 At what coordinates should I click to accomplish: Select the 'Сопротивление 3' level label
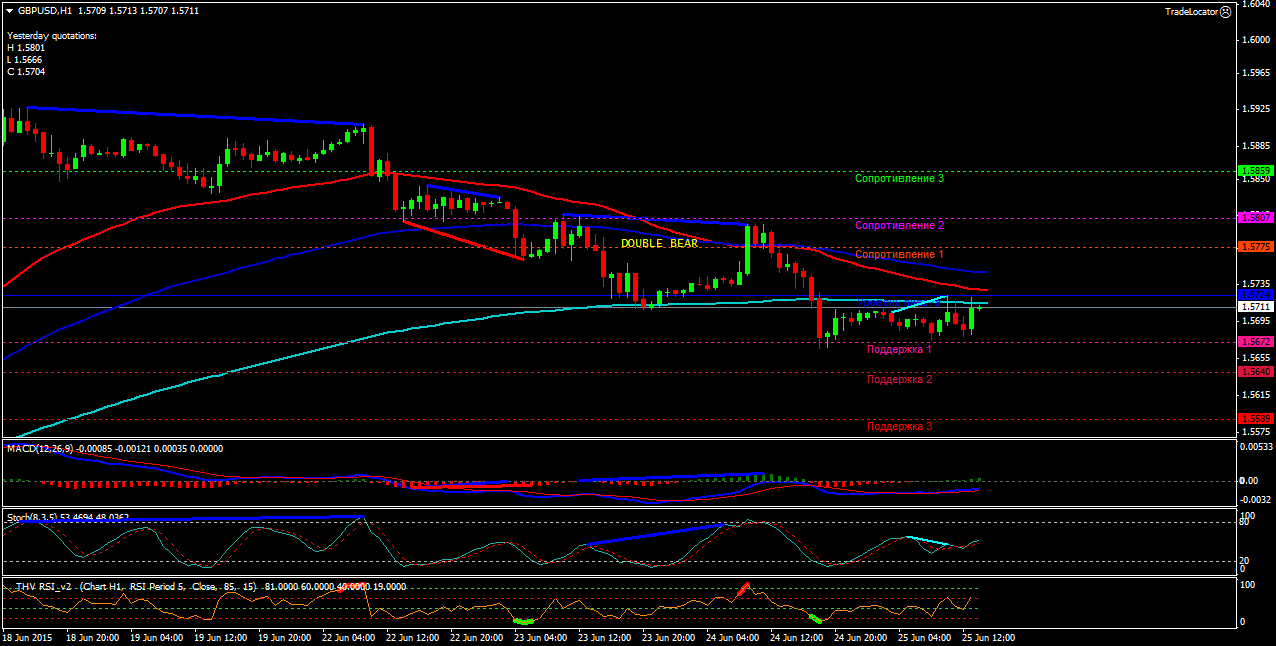coord(899,178)
